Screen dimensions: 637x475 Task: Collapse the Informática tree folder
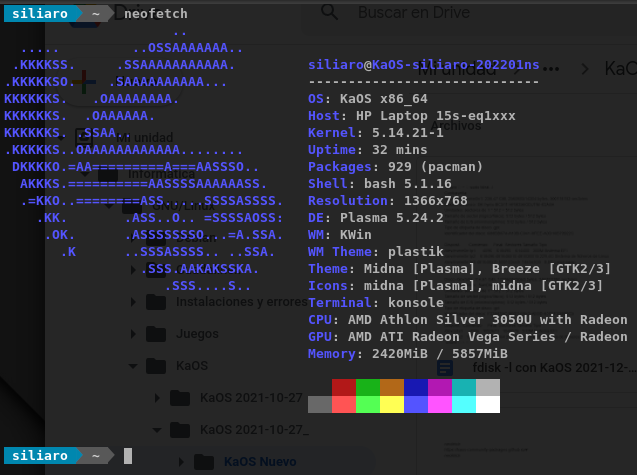85,174
